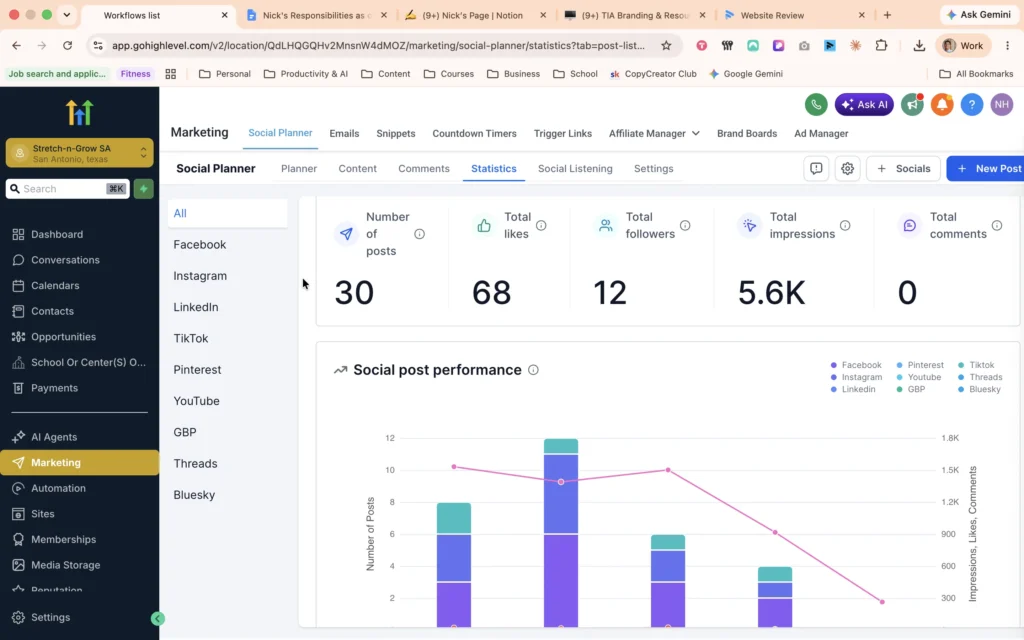Click the Socials button
Screen dimensions: 1024x640
tap(903, 168)
